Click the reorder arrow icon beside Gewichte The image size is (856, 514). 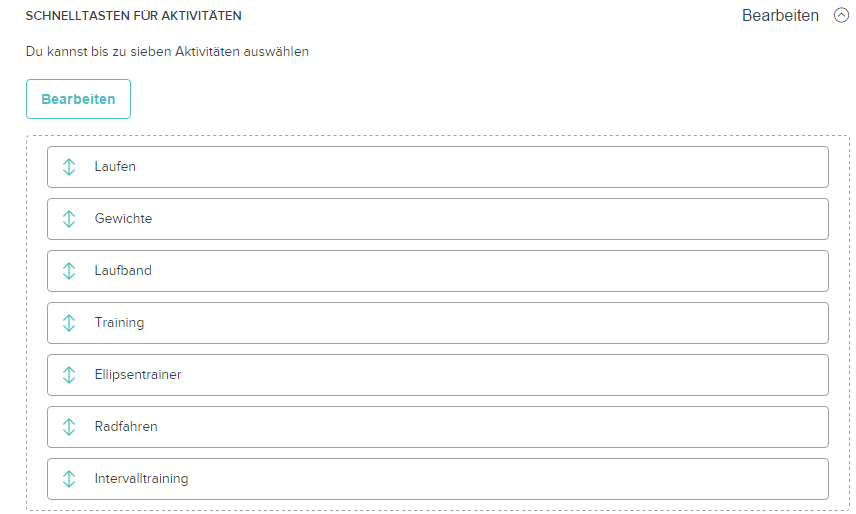coord(69,219)
